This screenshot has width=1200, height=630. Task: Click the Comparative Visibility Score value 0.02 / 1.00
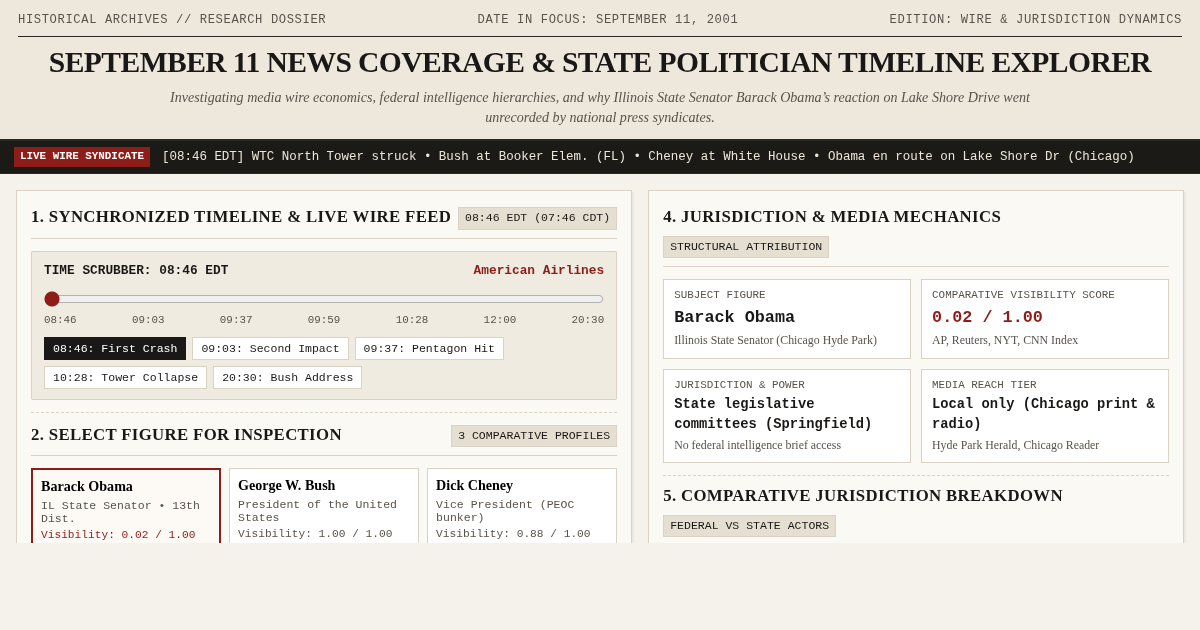987,317
